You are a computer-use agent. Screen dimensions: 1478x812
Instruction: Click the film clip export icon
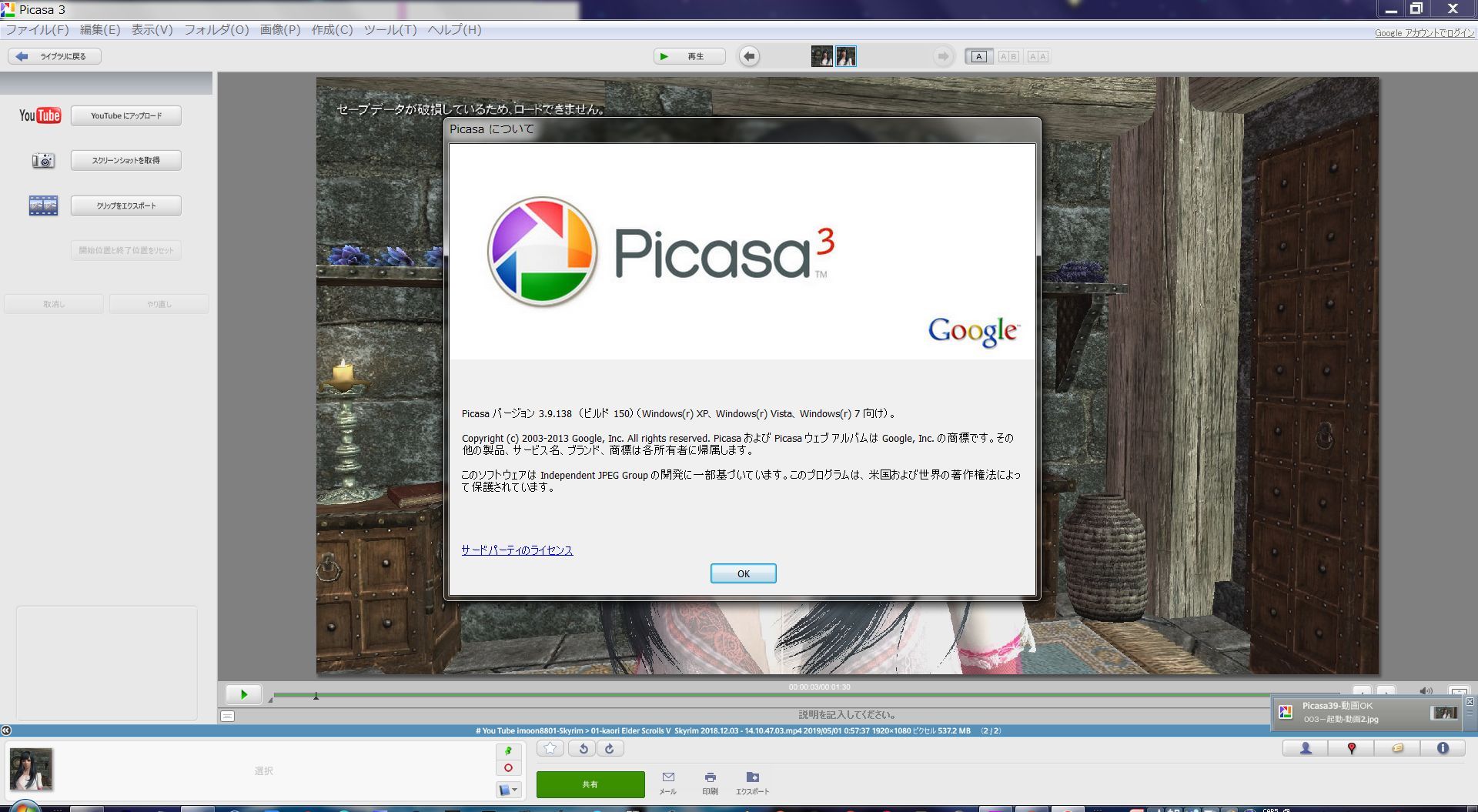pyautogui.click(x=43, y=206)
